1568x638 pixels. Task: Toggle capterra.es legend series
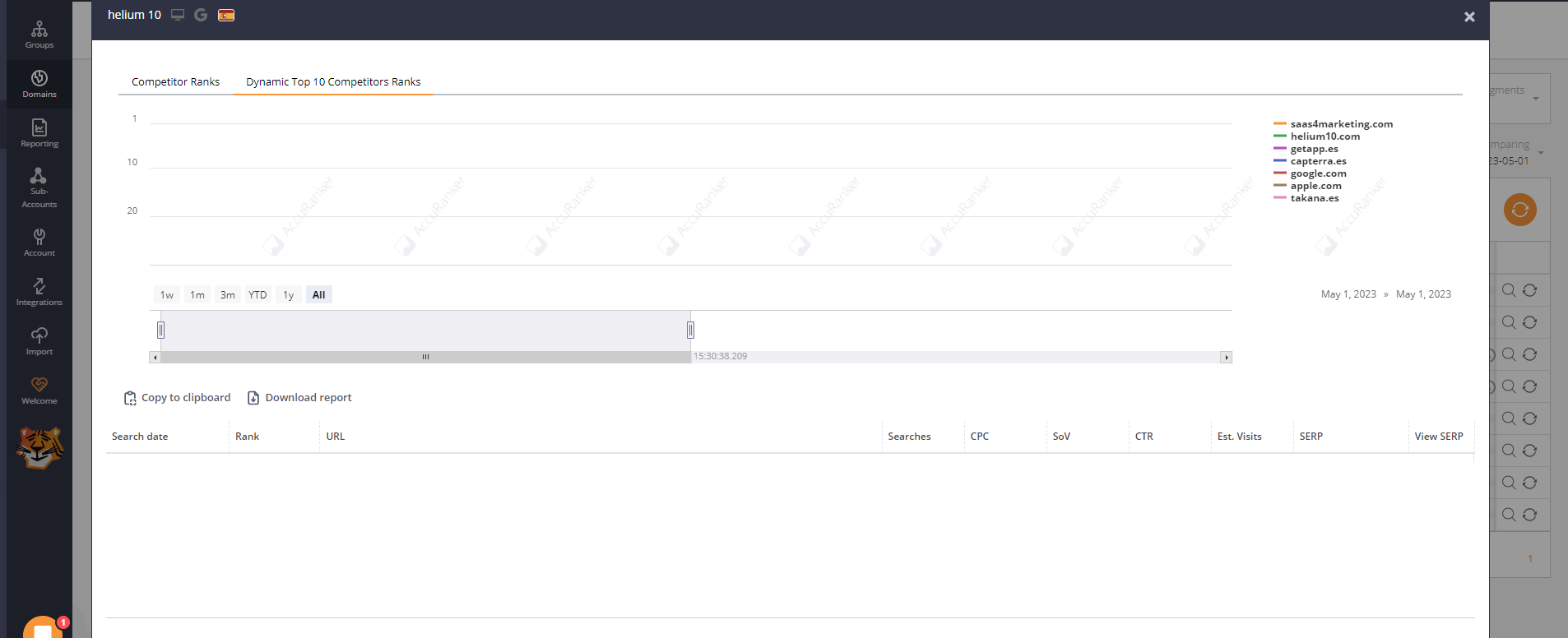tap(1310, 161)
